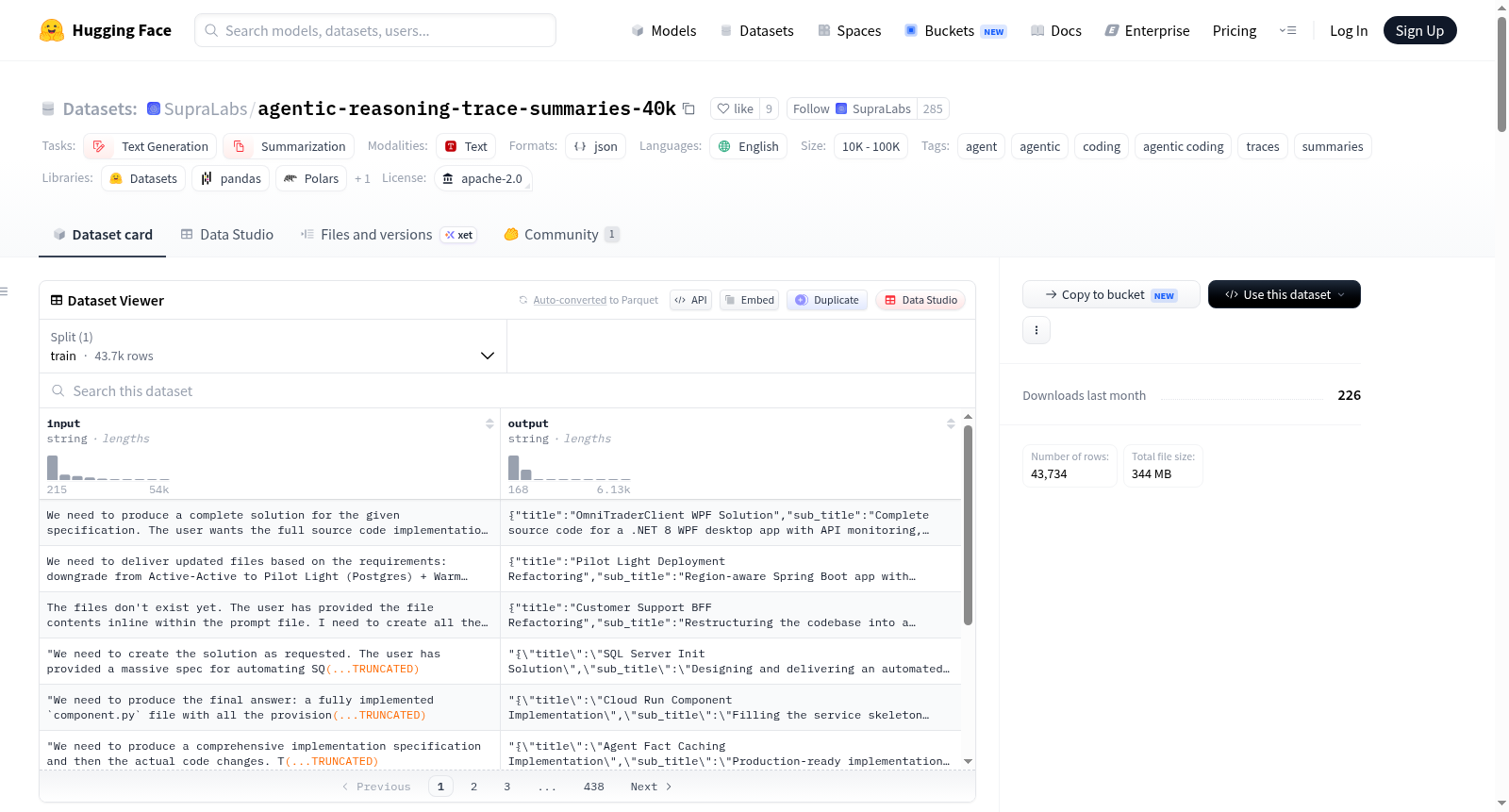Click the Hugging Face emoji logo

tap(52, 30)
